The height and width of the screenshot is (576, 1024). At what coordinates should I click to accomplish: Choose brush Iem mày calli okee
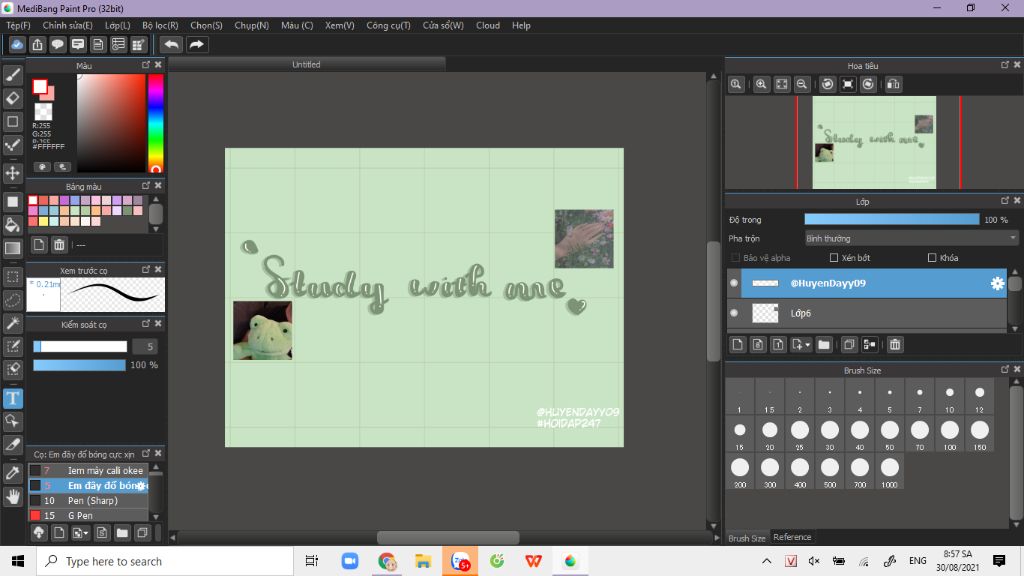point(88,470)
